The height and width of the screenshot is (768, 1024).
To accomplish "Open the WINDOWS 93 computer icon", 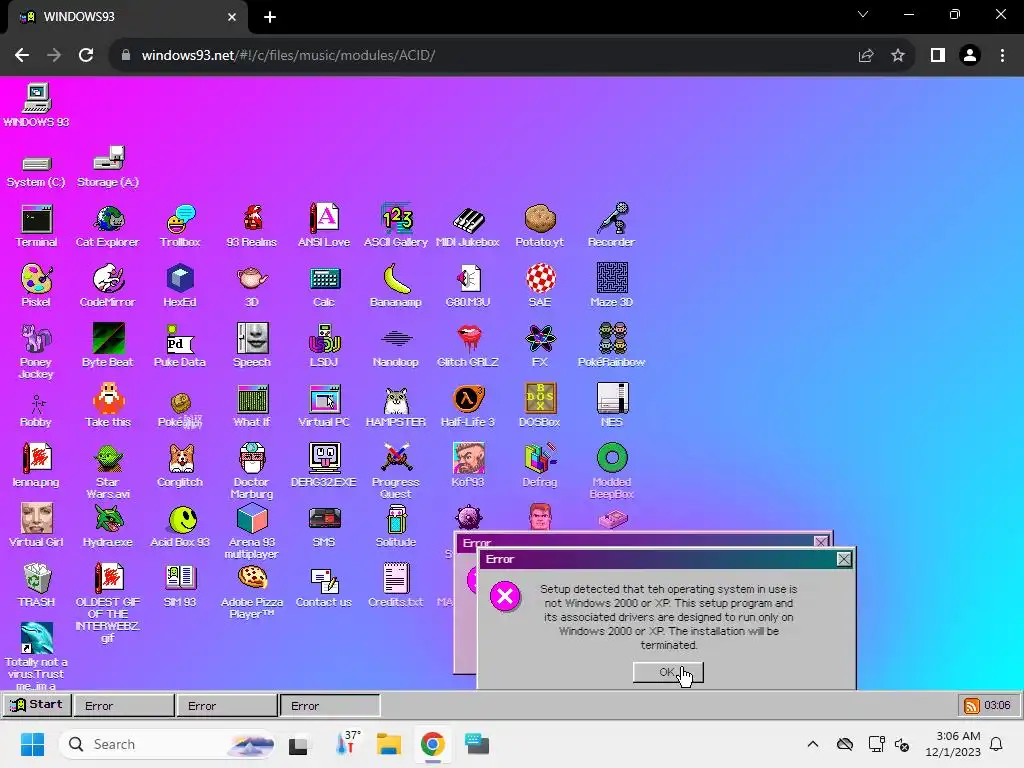I will 37,104.
